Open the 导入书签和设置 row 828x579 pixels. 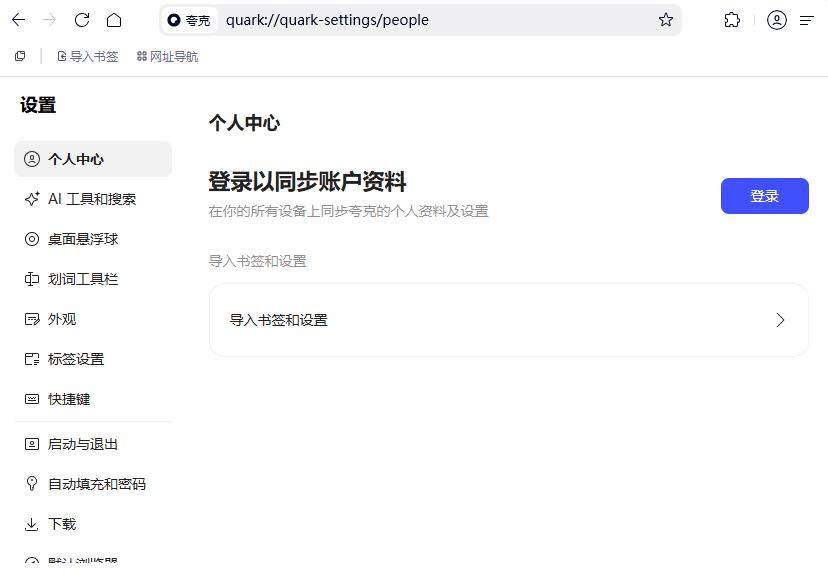[509, 320]
